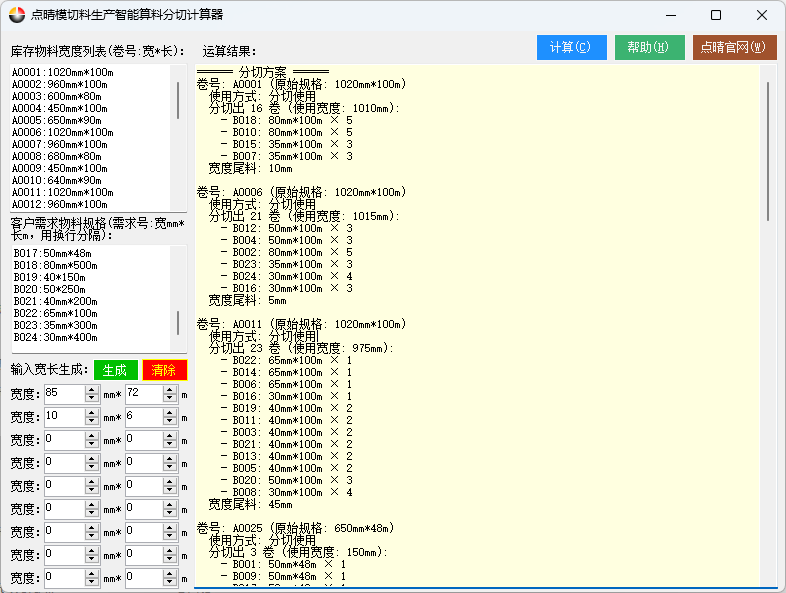Visit the 点睛官网(W) official website
The image size is (786, 593).
(x=733, y=47)
